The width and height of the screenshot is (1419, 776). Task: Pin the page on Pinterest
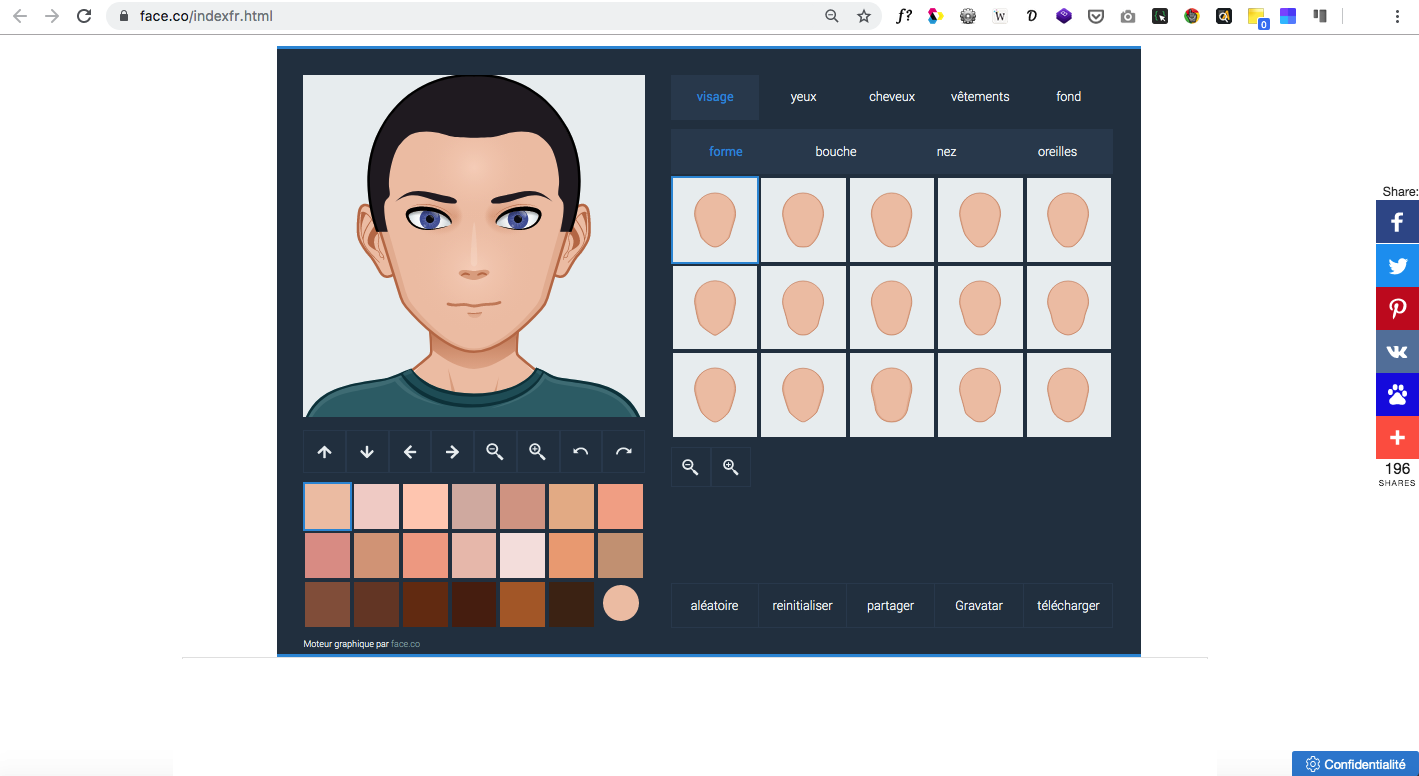click(1397, 308)
